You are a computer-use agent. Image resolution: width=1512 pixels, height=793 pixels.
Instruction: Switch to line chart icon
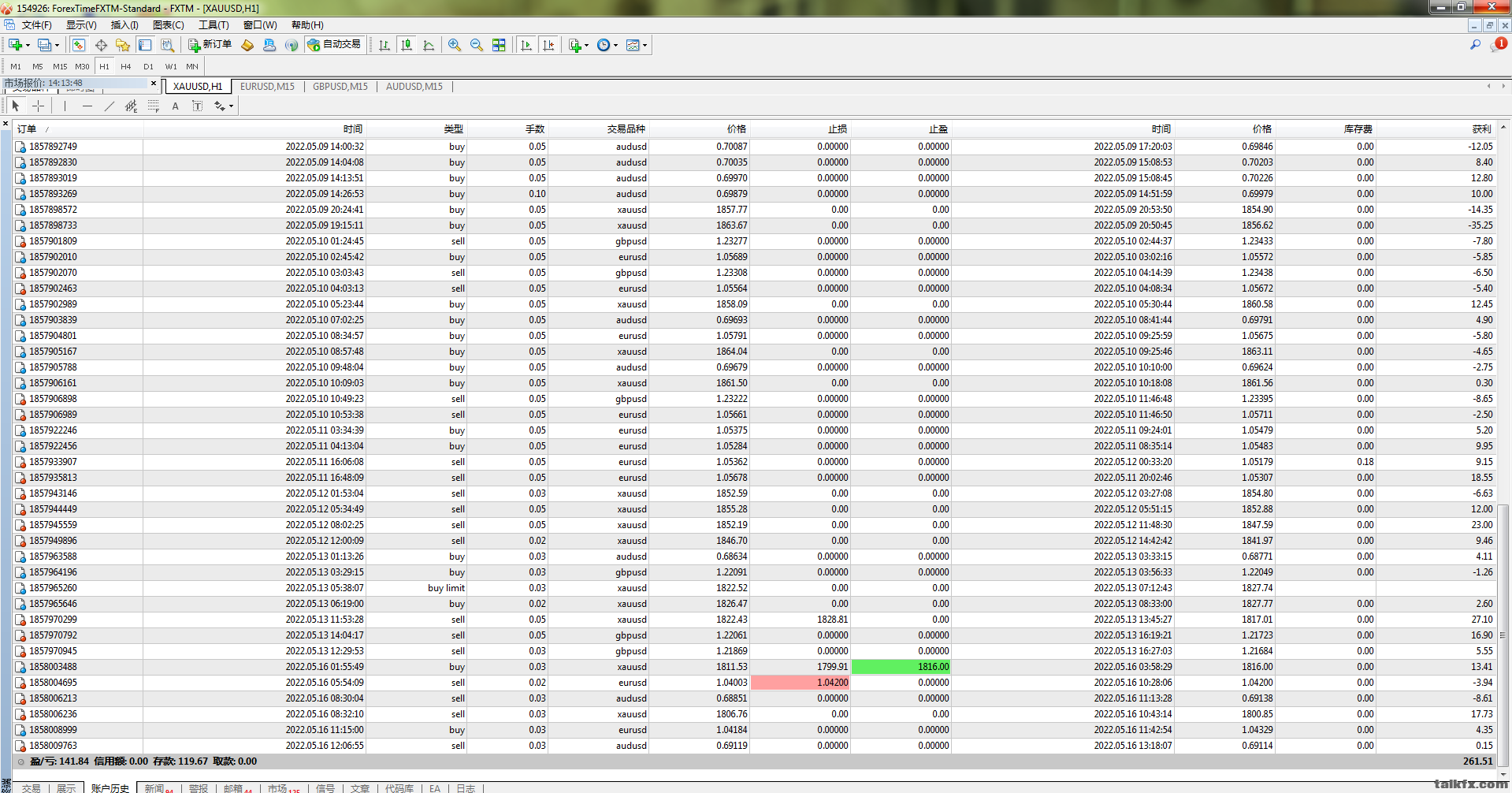click(429, 45)
